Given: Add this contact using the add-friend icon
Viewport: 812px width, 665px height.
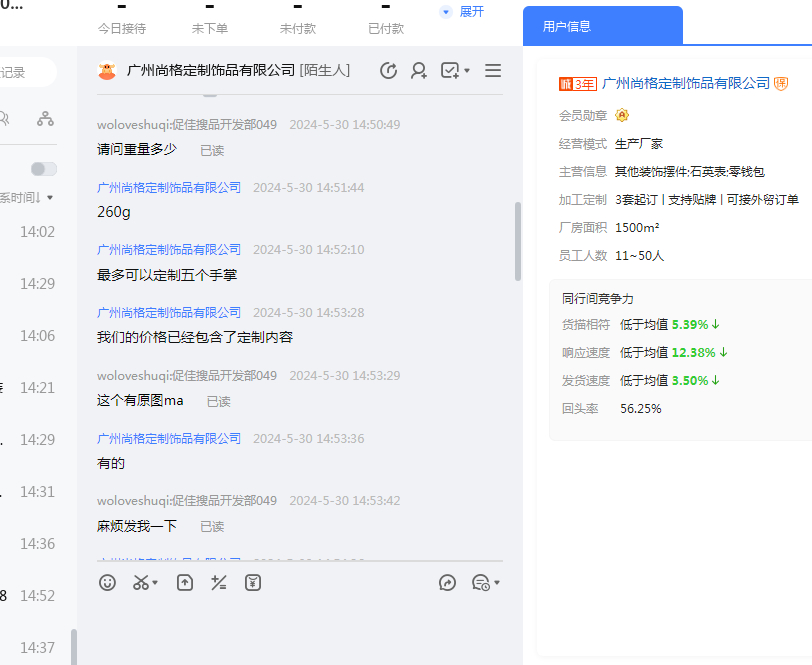Looking at the screenshot, I should (x=419, y=70).
